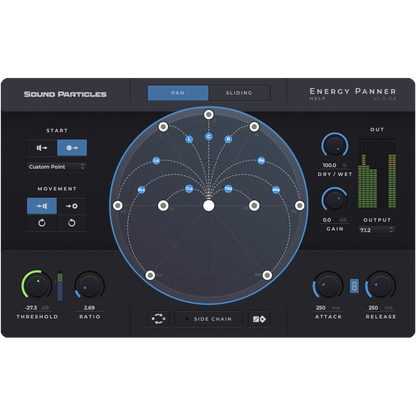416x416 pixels.
Task: Select the speaker-position start mode icon
Action: pyautogui.click(x=42, y=148)
